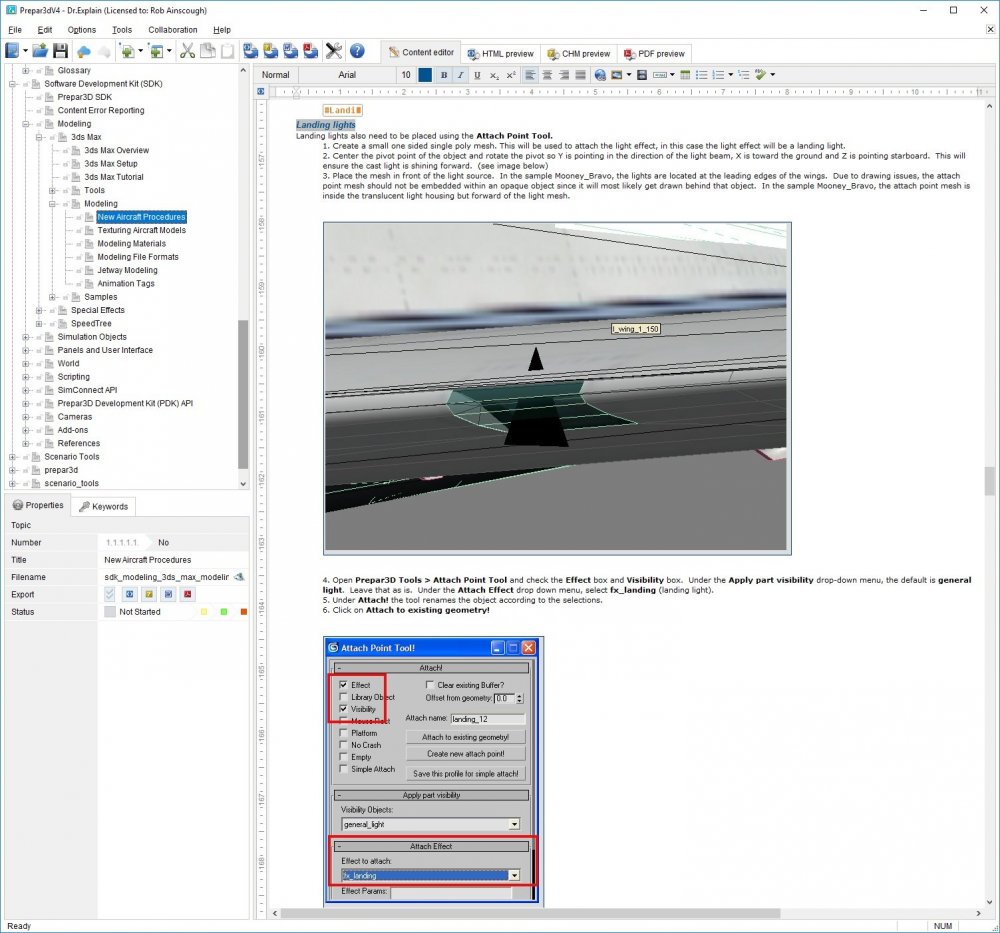Image resolution: width=1000 pixels, height=933 pixels.
Task: Add a new topic with green plus icon
Action: pyautogui.click(x=127, y=52)
